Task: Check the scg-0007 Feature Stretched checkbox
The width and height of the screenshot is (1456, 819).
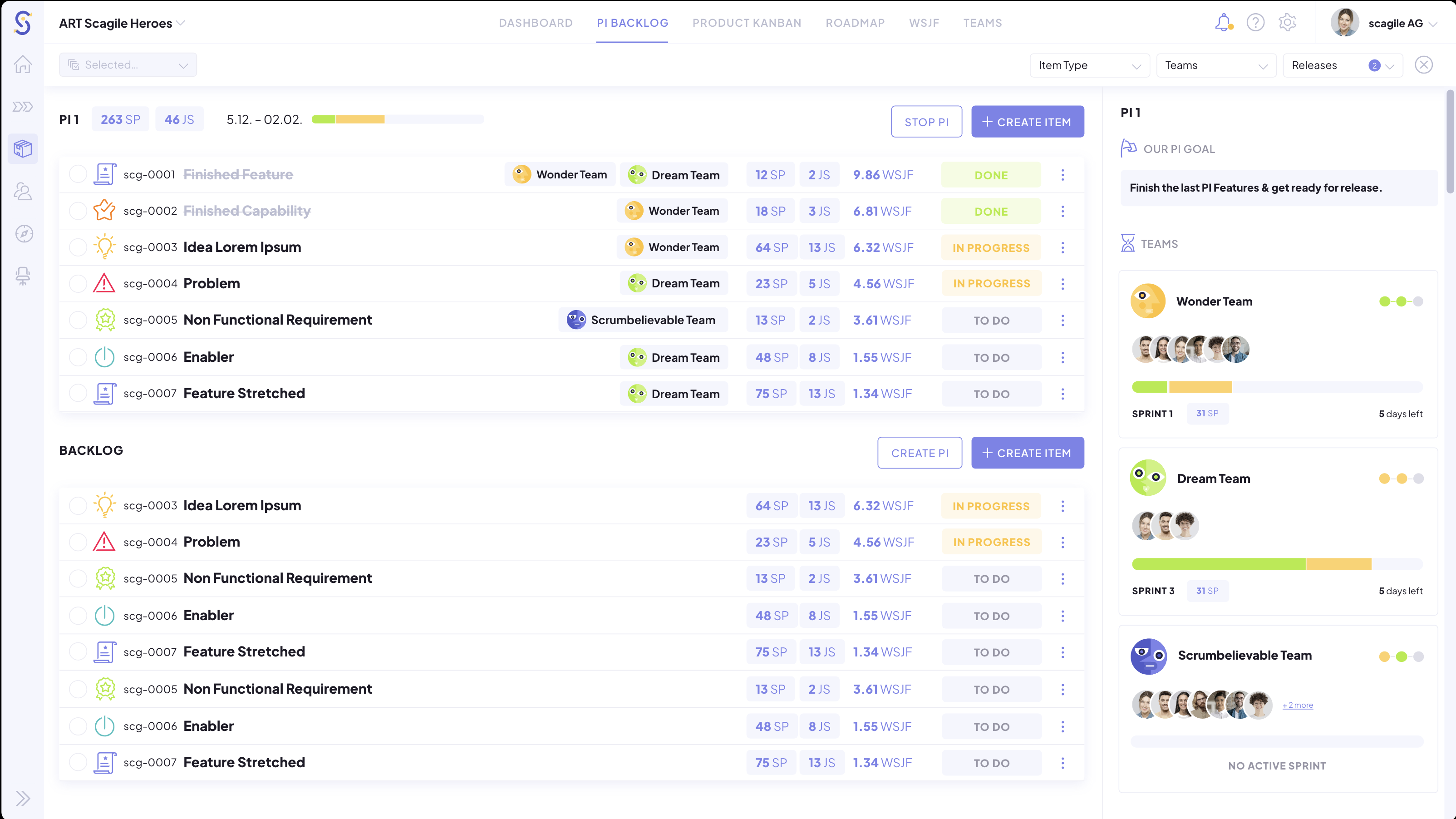Action: (78, 393)
